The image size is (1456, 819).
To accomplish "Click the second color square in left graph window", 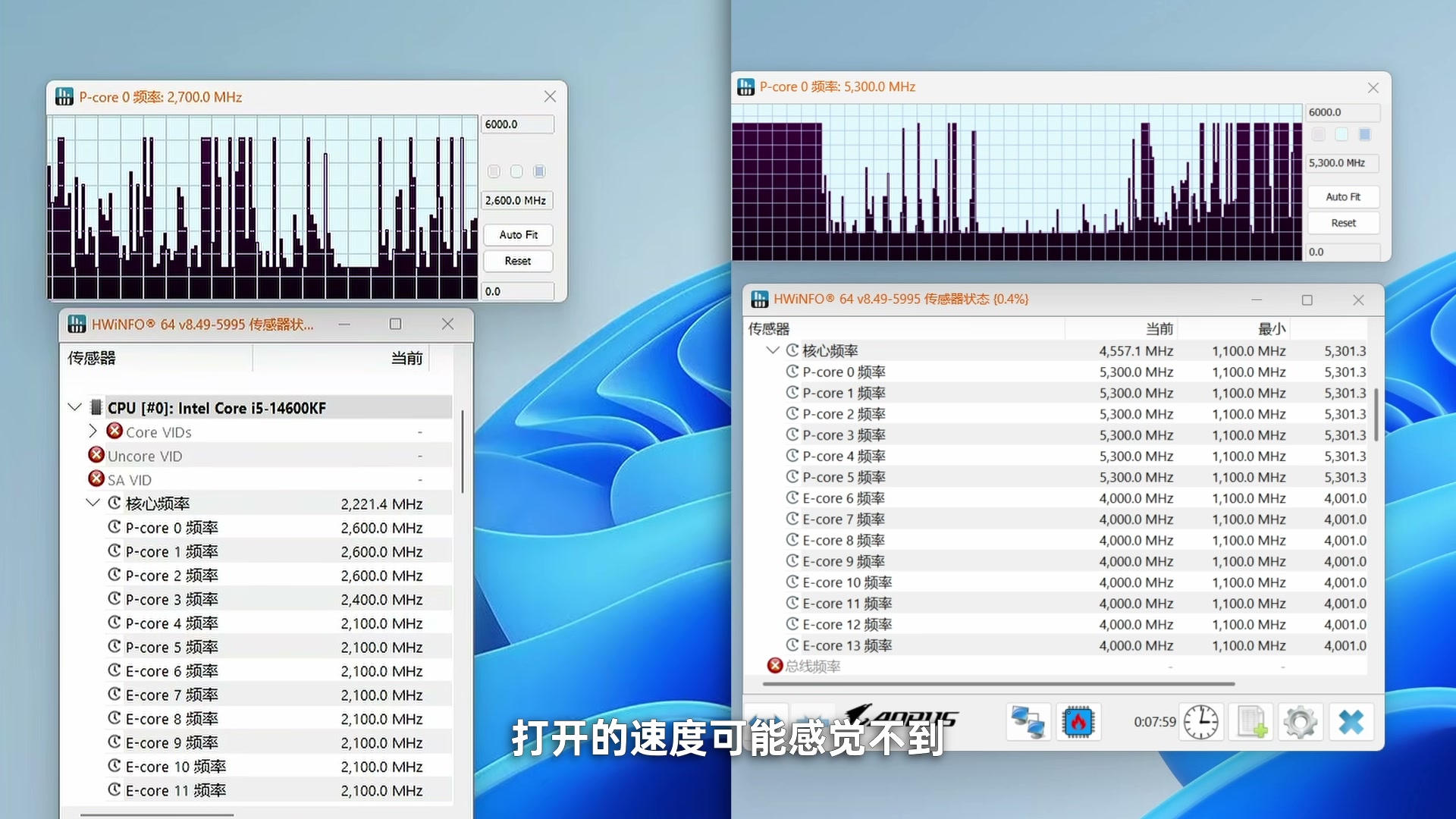I will click(x=516, y=171).
